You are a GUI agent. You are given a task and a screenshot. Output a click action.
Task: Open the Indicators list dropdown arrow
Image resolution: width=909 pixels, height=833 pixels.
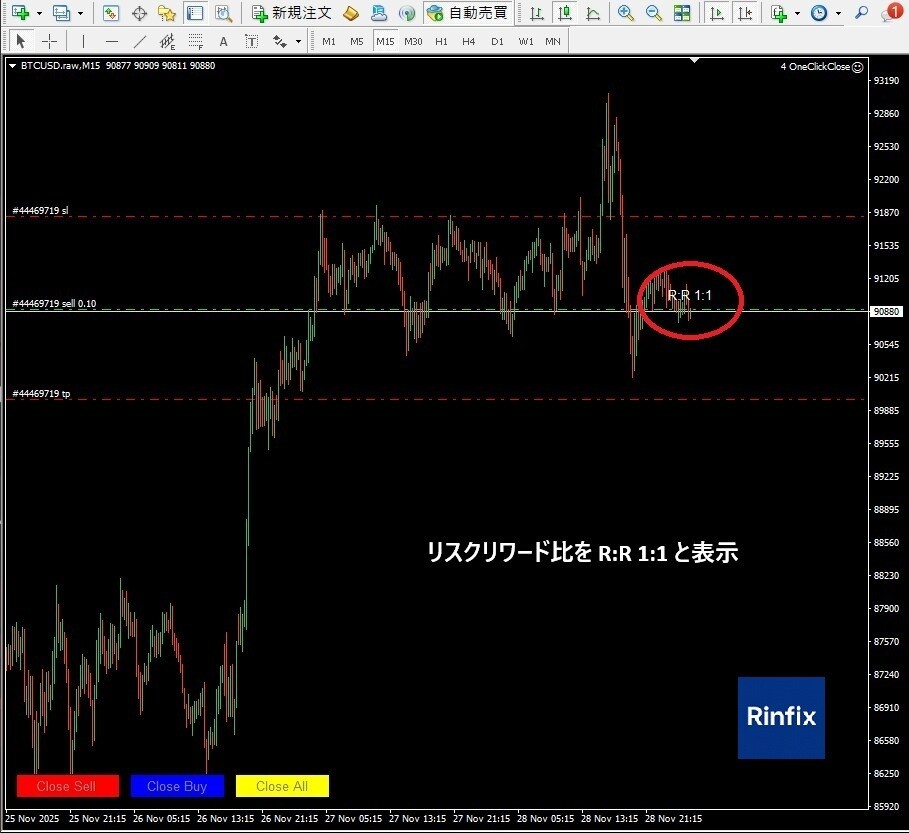coord(797,13)
